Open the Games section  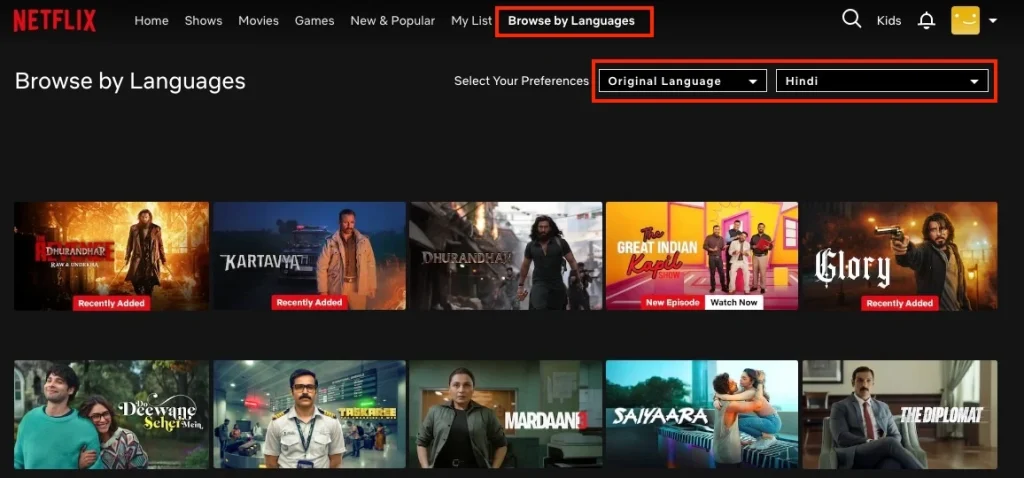tap(314, 21)
